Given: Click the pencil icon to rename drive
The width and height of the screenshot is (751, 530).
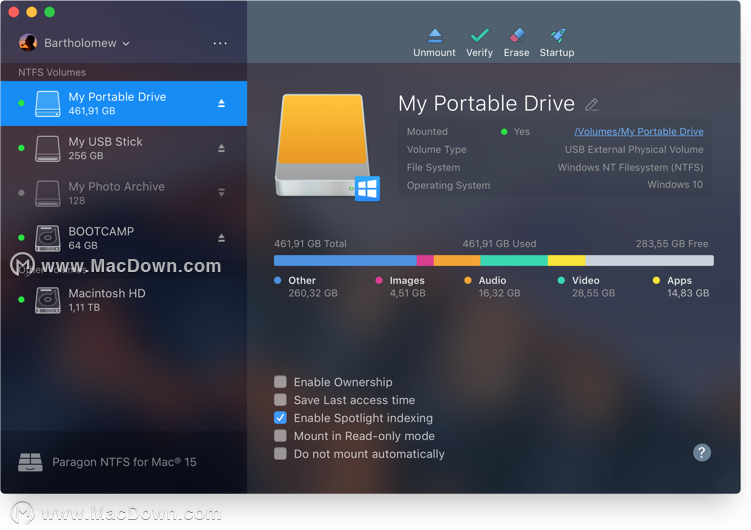Looking at the screenshot, I should [x=592, y=104].
